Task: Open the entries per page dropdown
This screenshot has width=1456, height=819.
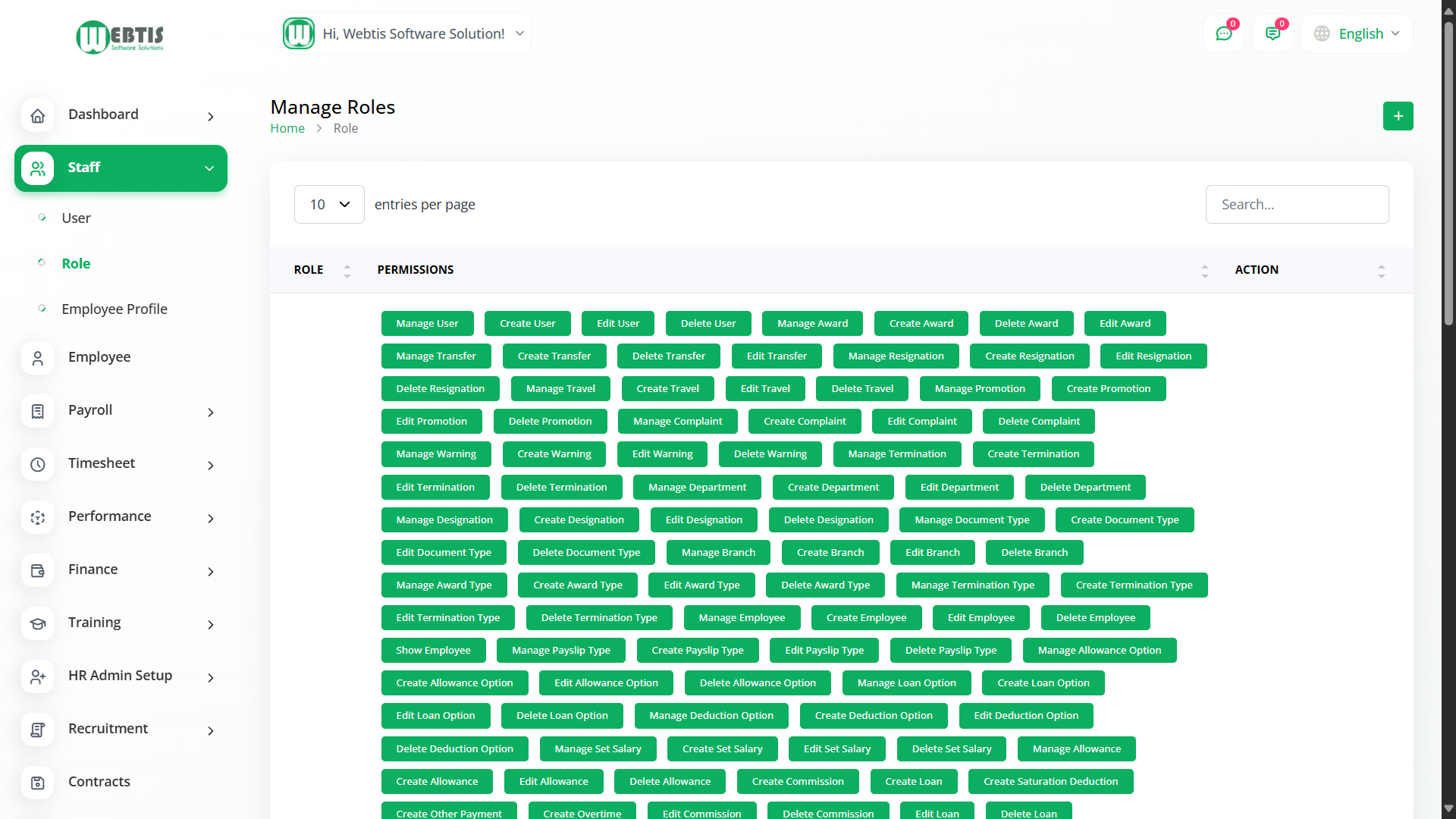Action: 329,205
